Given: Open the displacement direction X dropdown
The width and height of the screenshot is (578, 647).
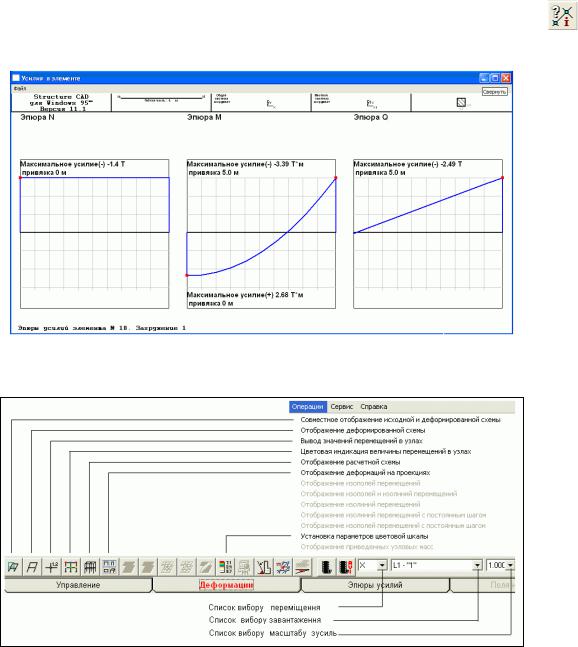Looking at the screenshot, I should (x=382, y=565).
